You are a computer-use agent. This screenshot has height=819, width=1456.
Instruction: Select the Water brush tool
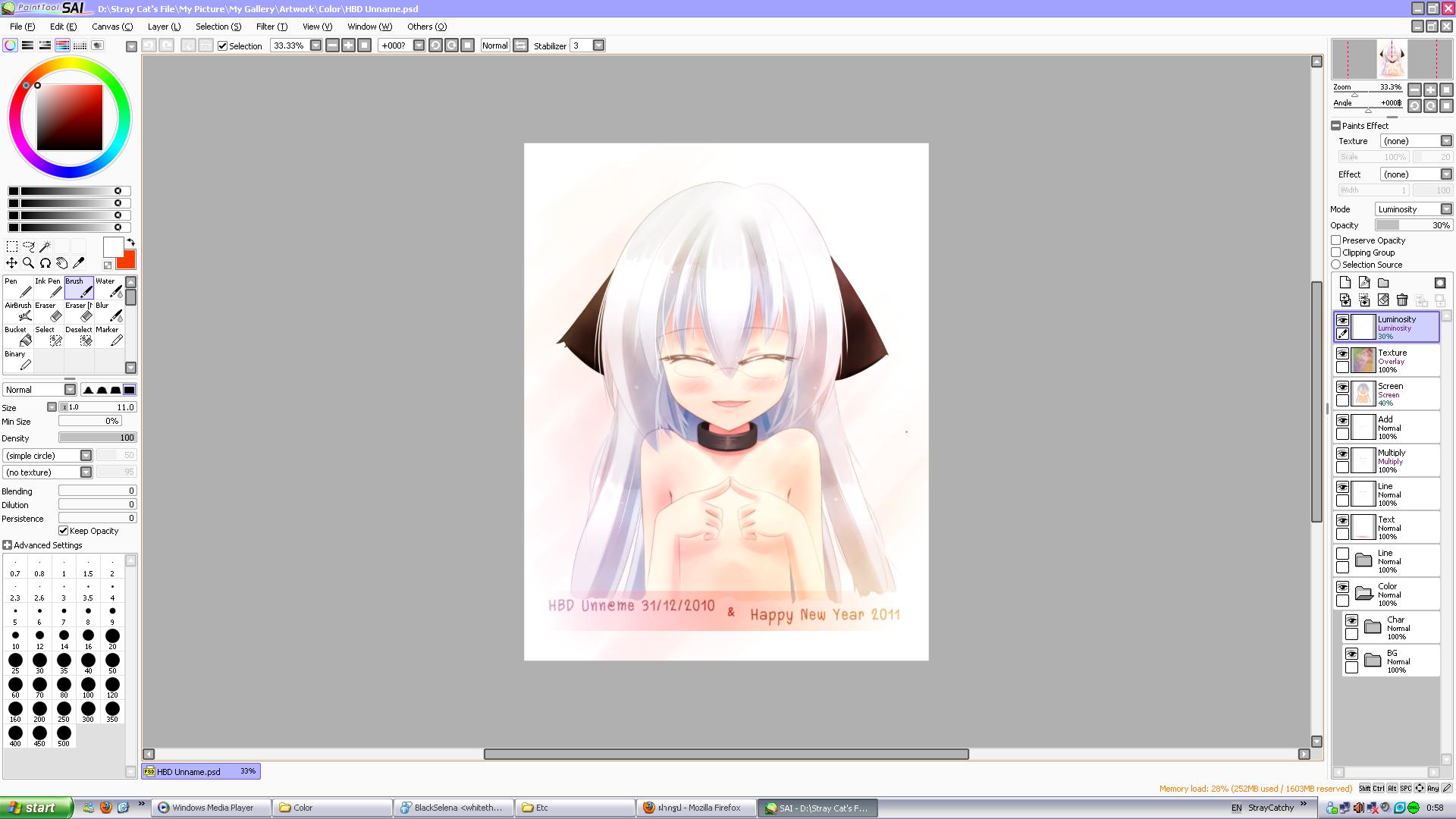(109, 288)
